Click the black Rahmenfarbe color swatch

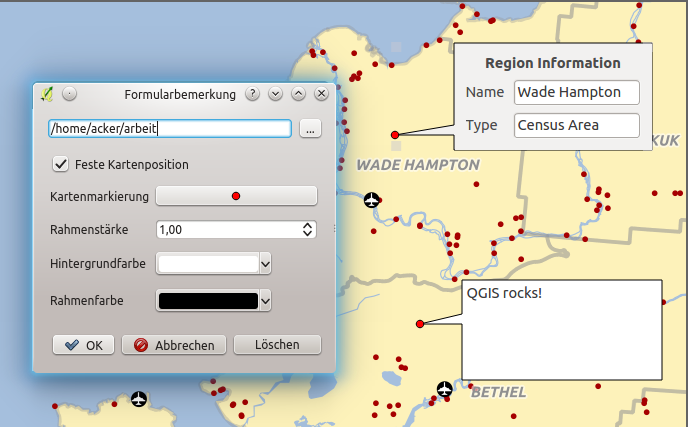pyautogui.click(x=207, y=300)
